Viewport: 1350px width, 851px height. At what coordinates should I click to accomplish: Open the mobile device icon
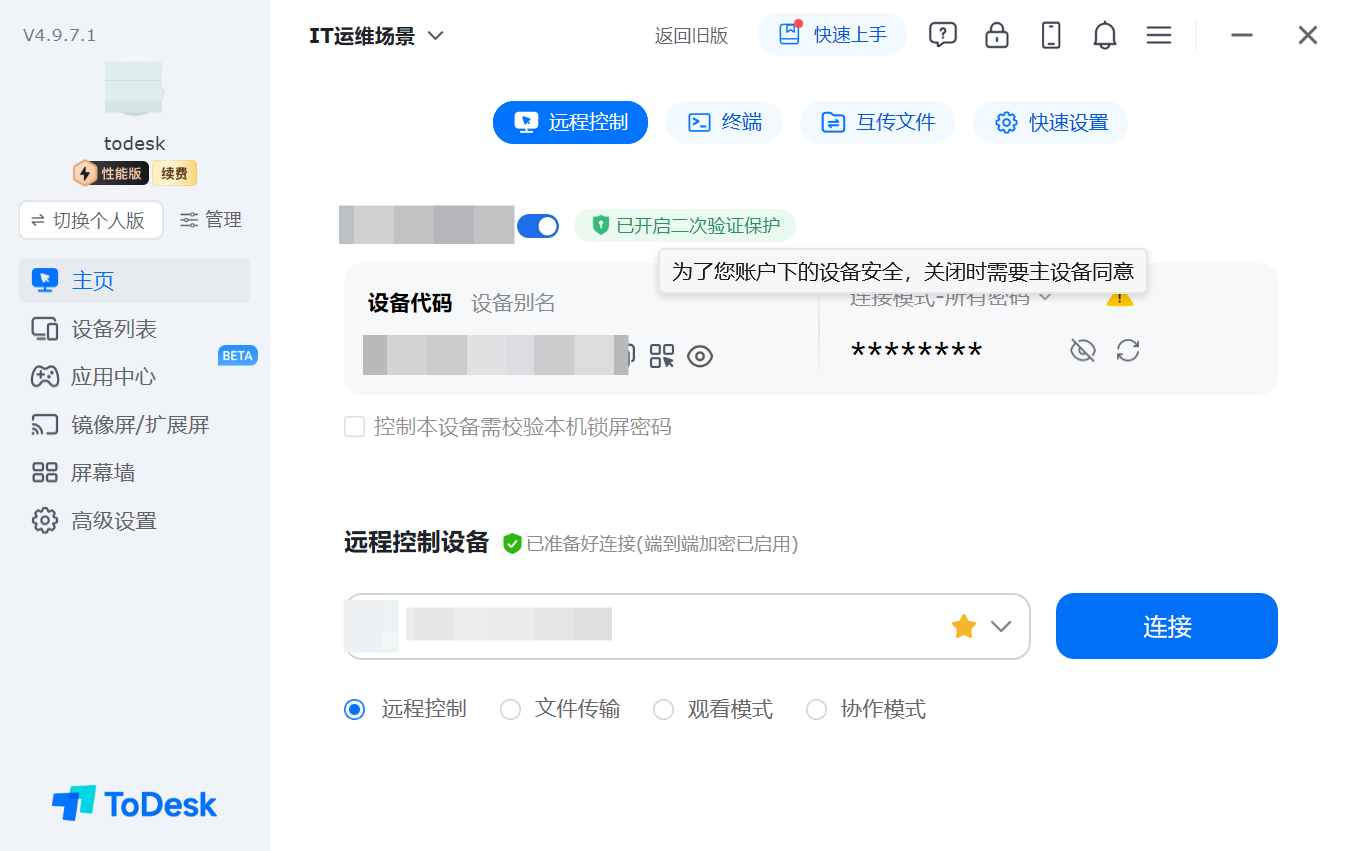[1050, 35]
